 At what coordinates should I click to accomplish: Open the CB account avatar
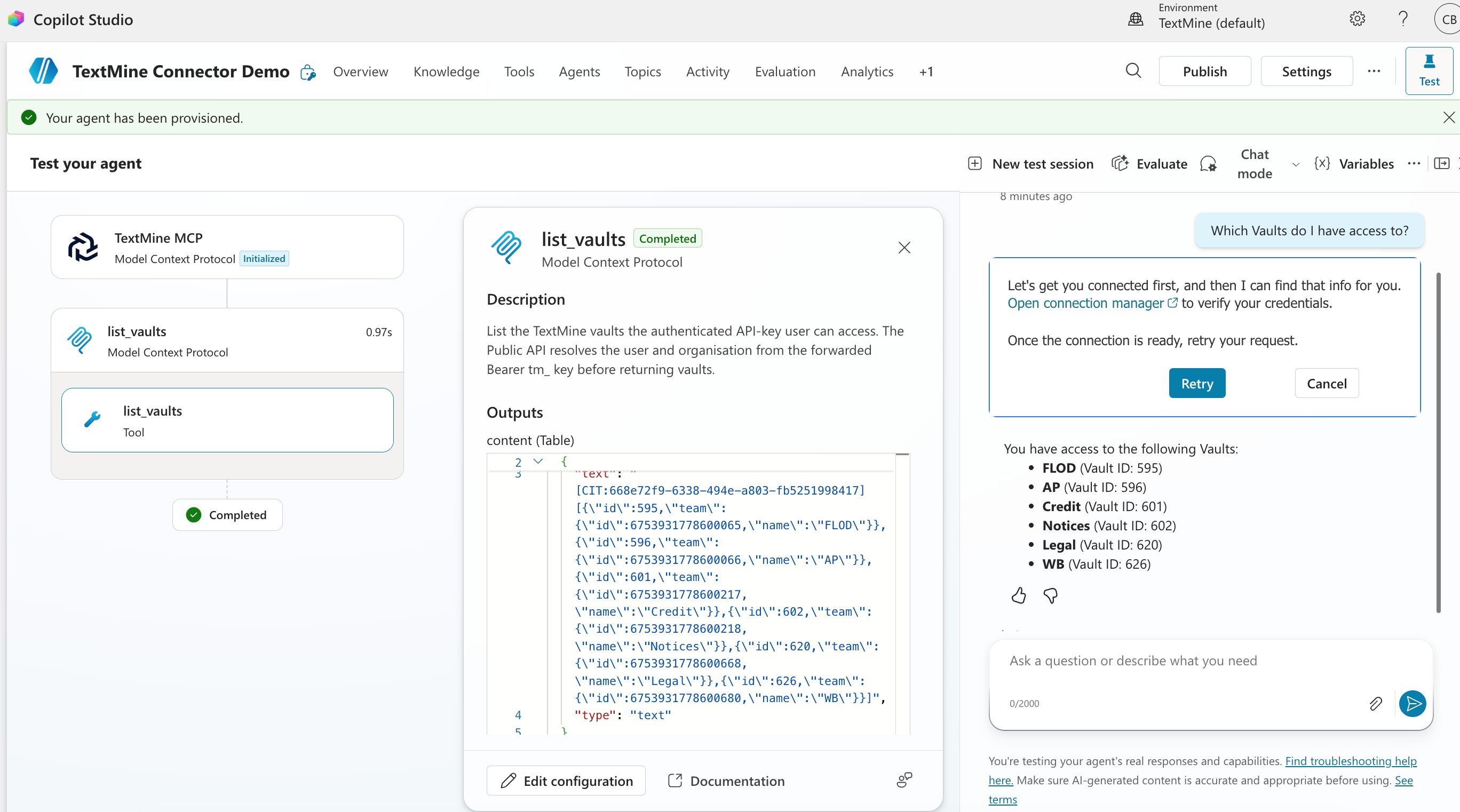pos(1448,19)
